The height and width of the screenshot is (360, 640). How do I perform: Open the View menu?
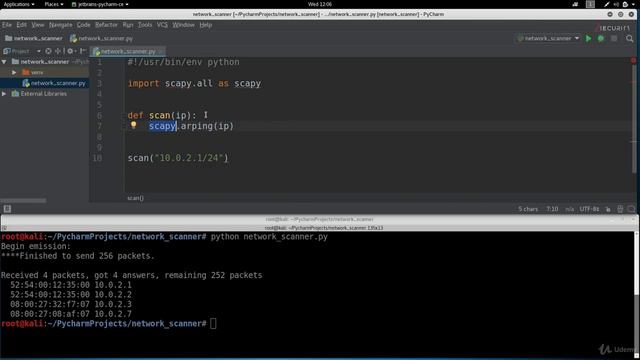tap(38, 25)
